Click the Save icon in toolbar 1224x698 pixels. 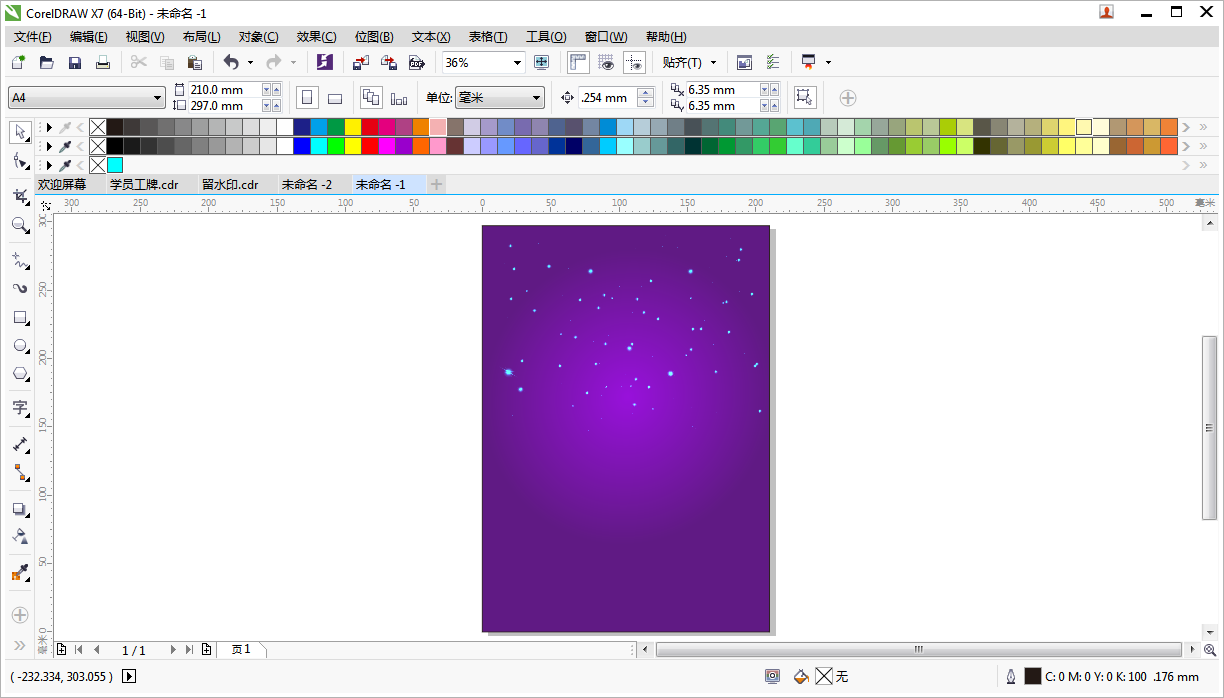[74, 62]
